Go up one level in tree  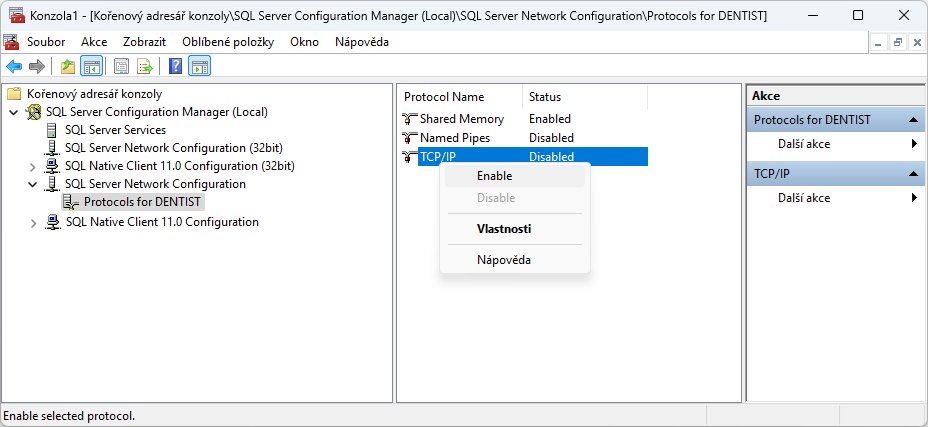(x=68, y=66)
